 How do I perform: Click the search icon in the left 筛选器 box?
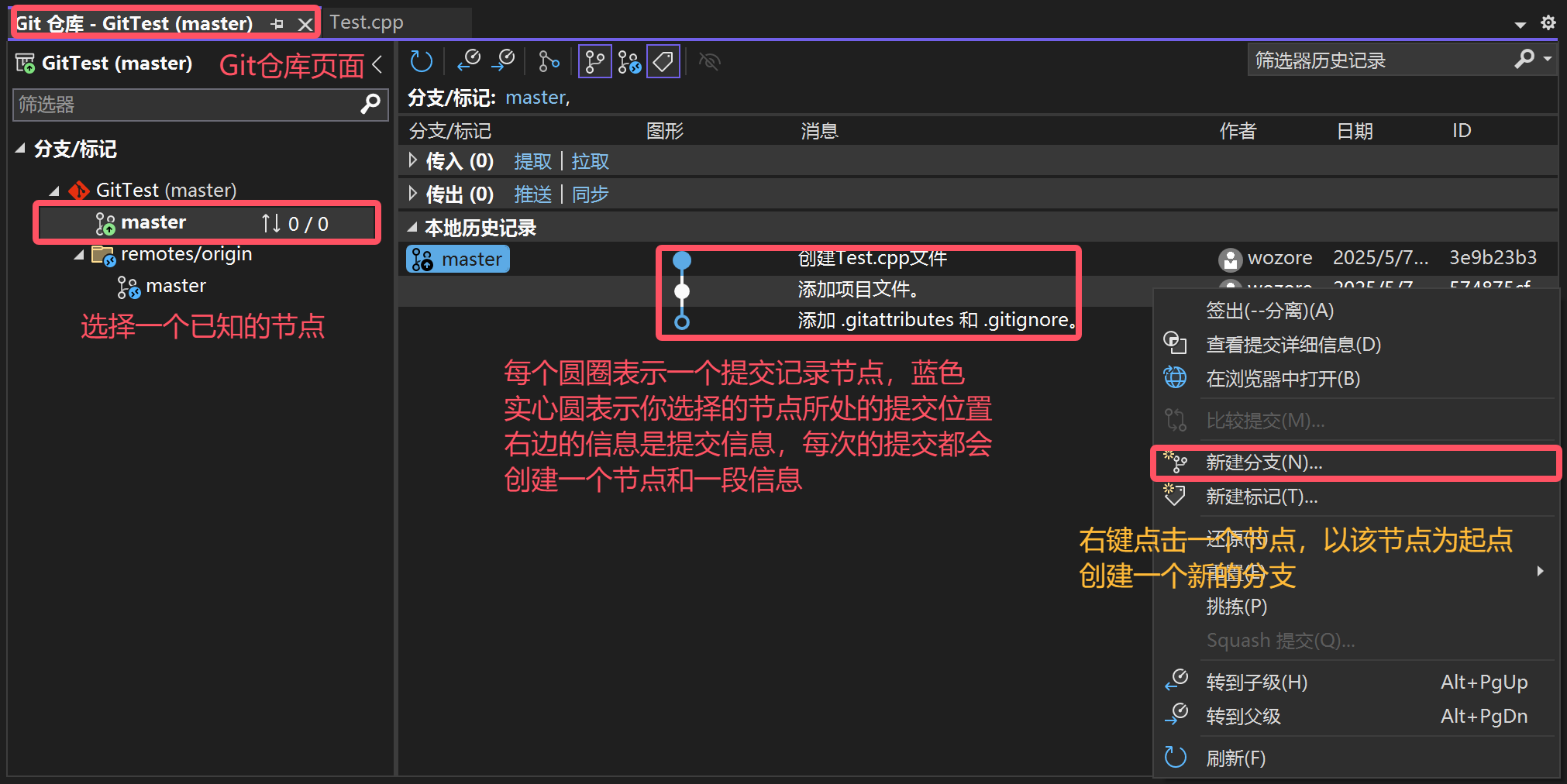tap(370, 105)
